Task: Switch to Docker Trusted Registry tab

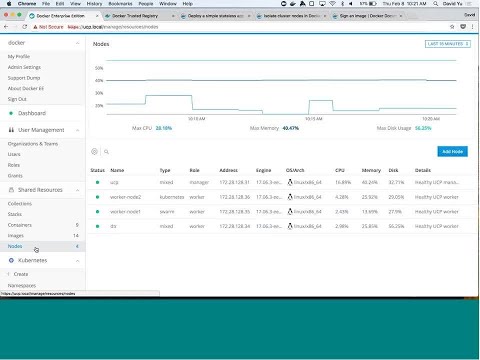Action: pos(139,16)
